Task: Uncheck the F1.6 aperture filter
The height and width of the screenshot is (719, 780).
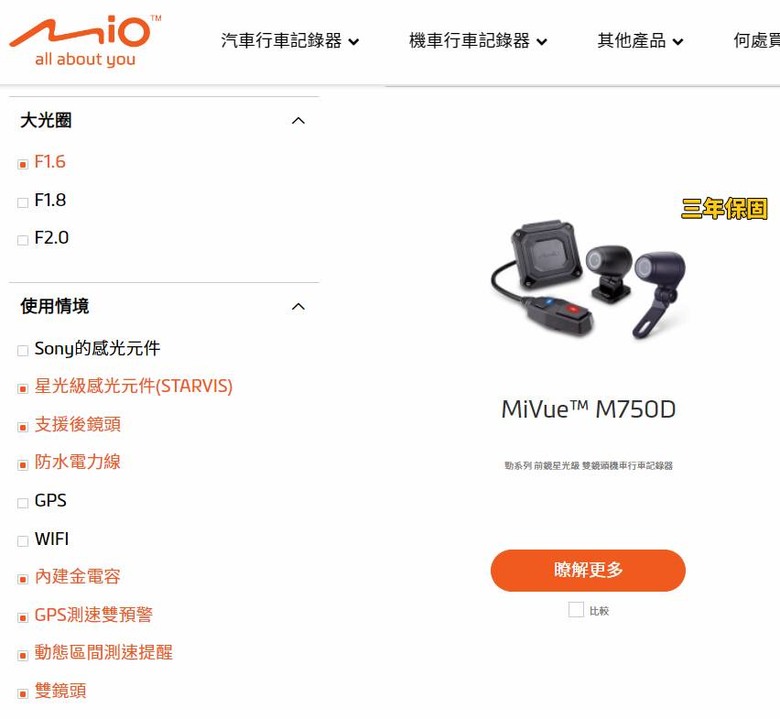Action: [x=22, y=164]
